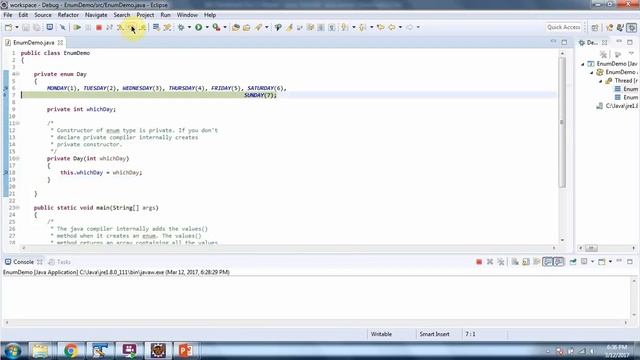Open PowerPoint from the Windows taskbar

pos(186,350)
